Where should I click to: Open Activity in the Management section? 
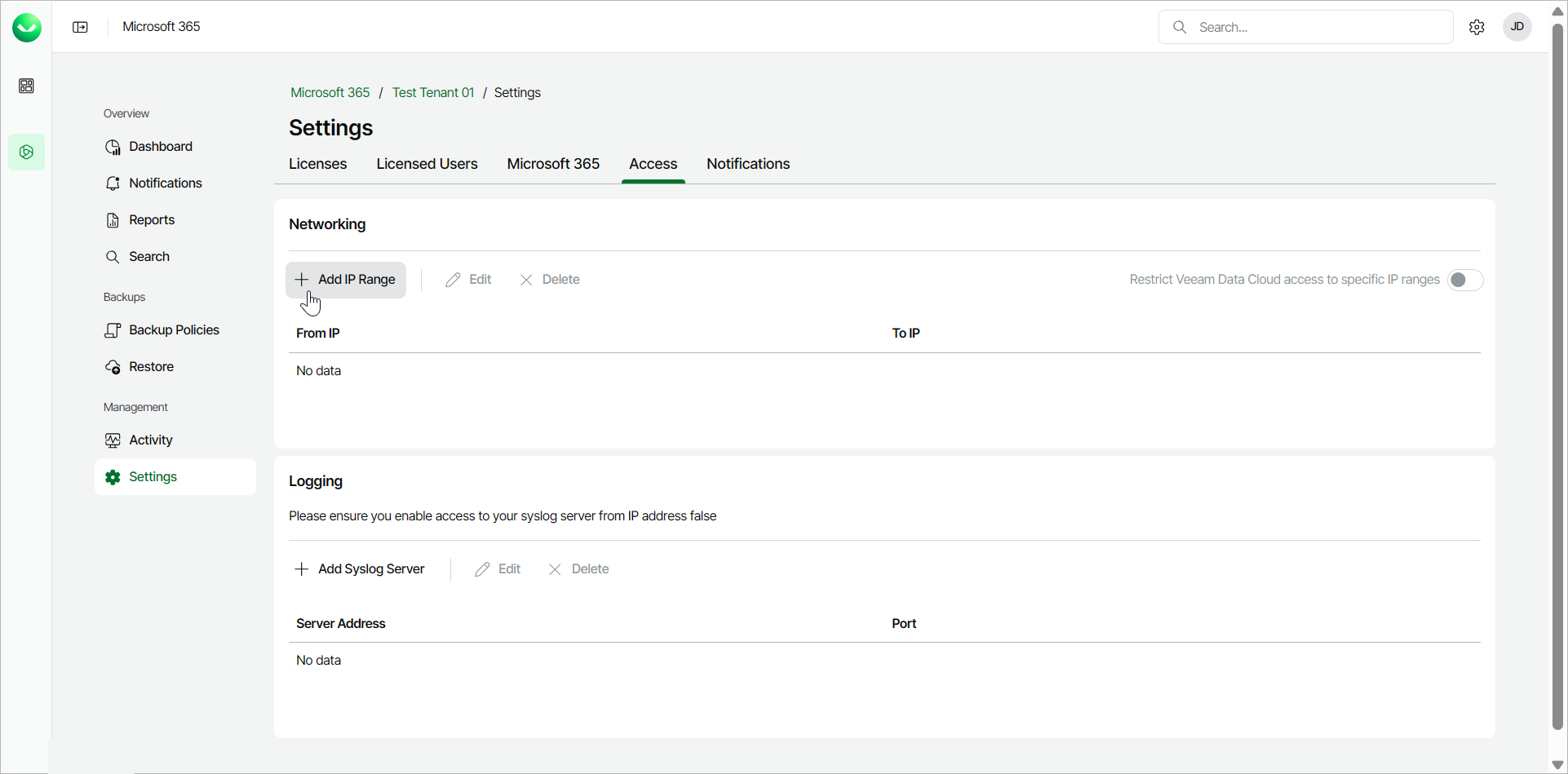[x=151, y=440]
